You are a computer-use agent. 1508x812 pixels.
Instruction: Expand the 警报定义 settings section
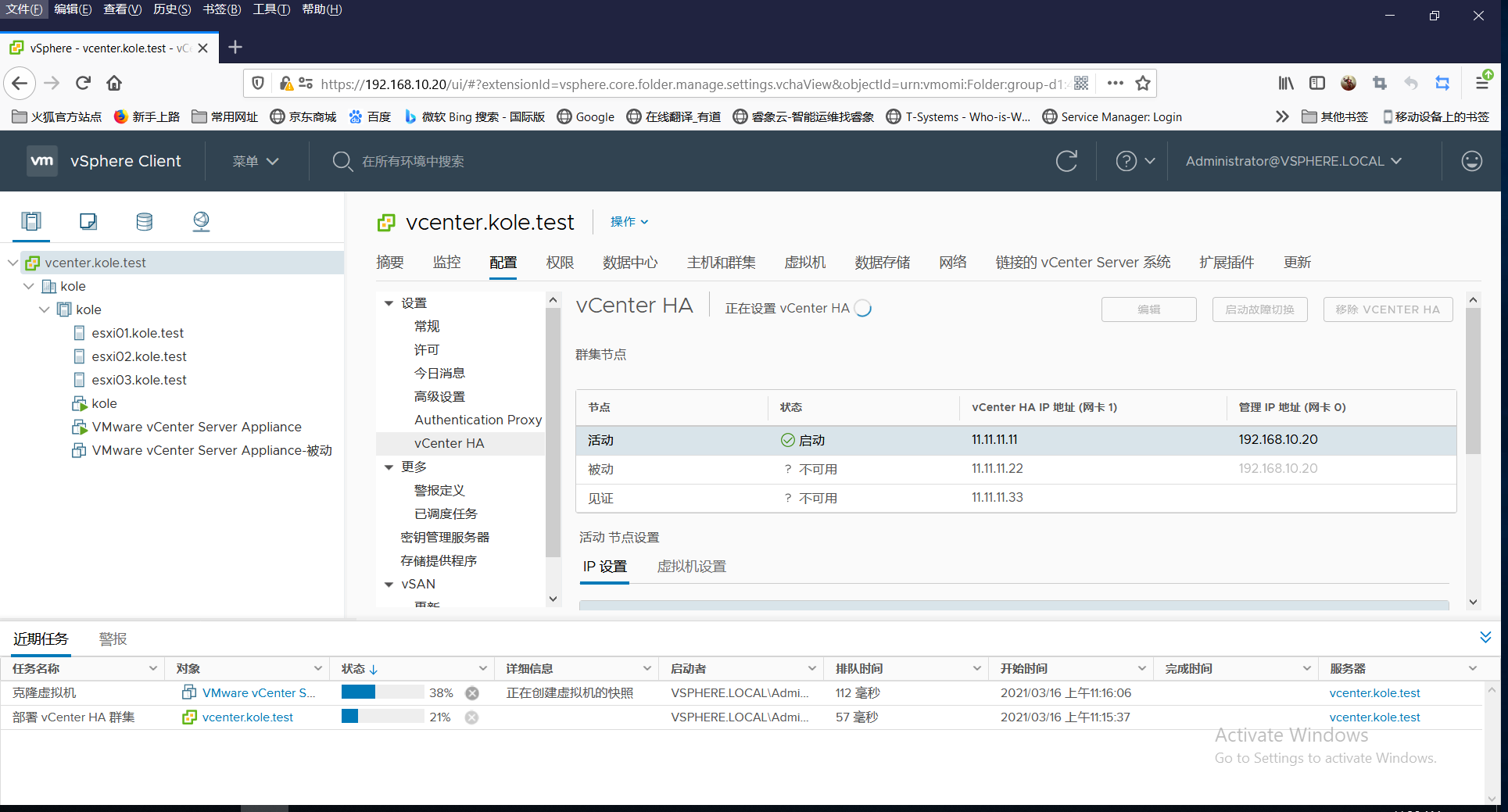coord(439,489)
